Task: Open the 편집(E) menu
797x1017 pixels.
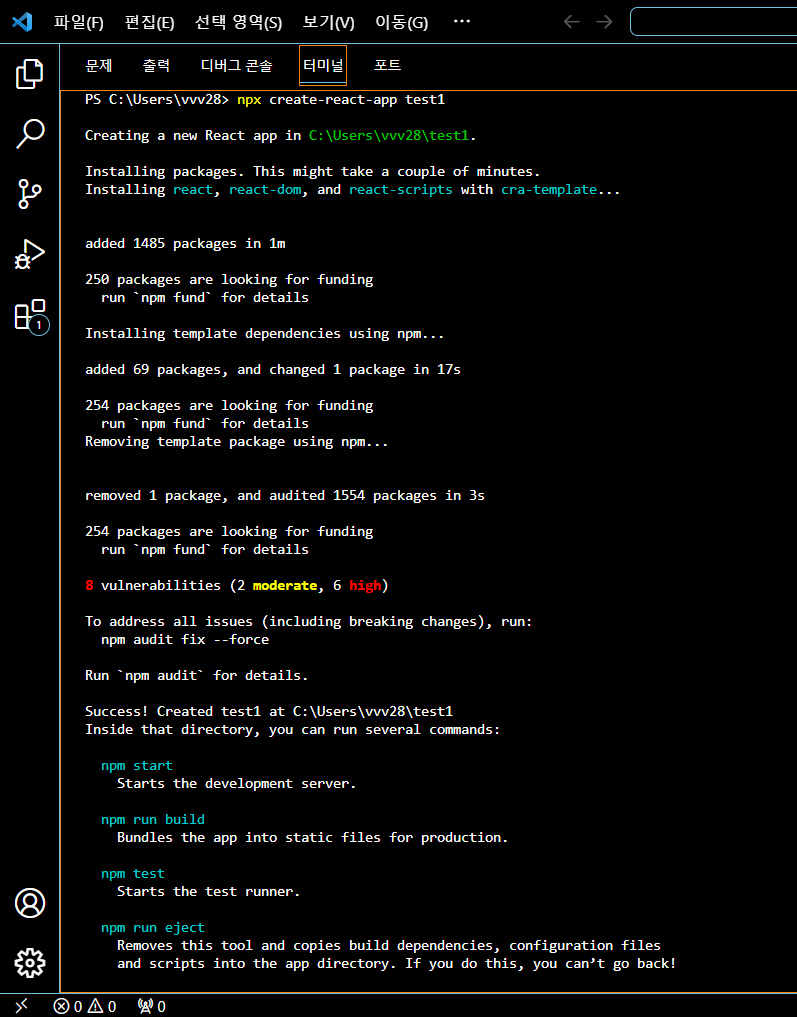Action: [149, 22]
